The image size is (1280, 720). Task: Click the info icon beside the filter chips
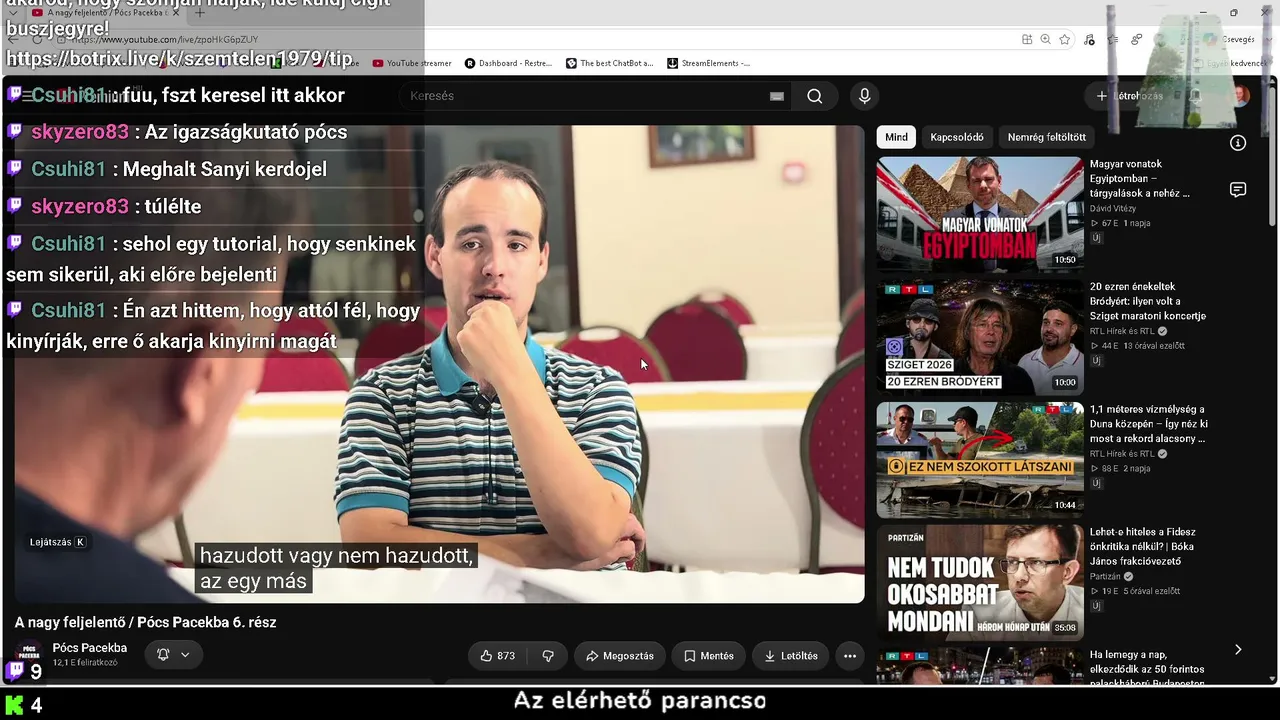pyautogui.click(x=1238, y=143)
